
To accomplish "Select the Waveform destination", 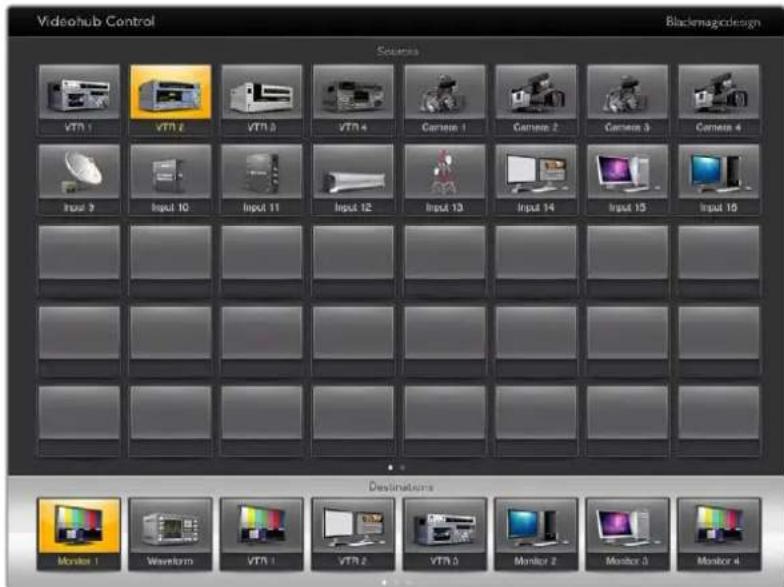I will pos(170,534).
